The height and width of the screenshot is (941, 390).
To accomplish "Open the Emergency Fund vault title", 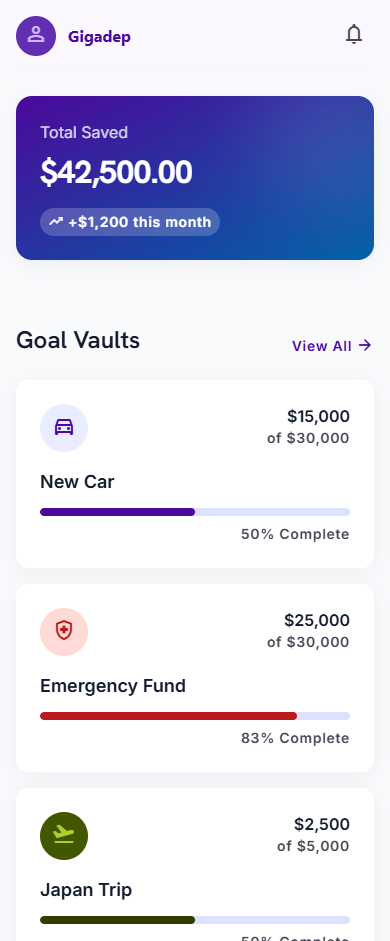I will 113,686.
